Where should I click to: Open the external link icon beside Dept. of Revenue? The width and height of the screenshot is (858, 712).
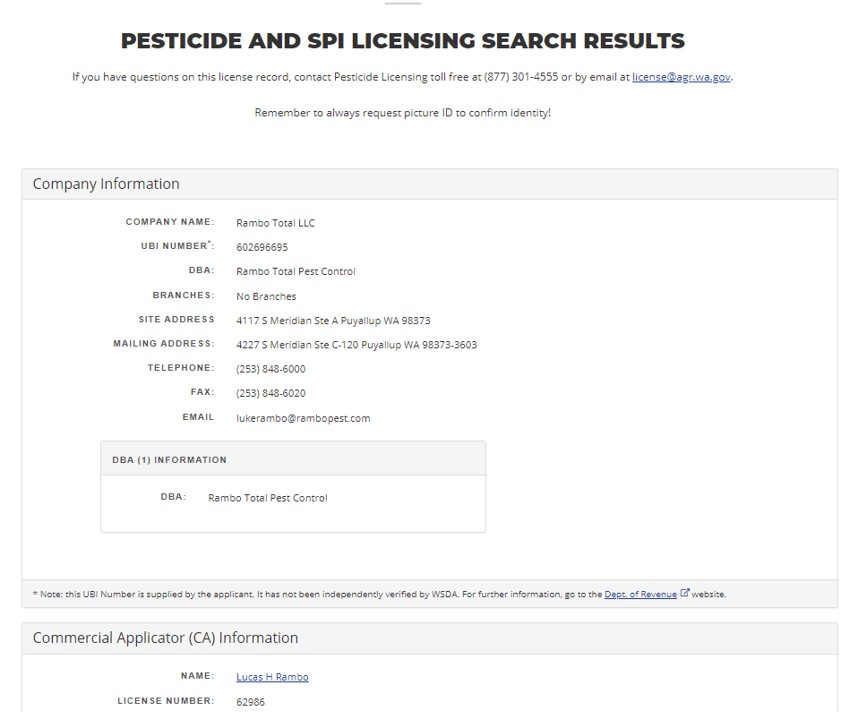685,594
